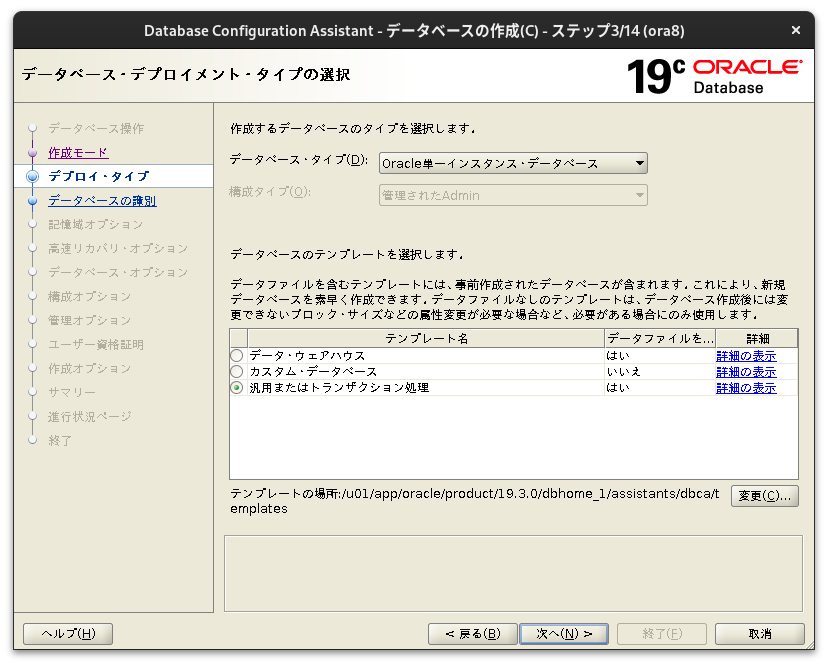Screen dimensions: 828x666
Task: Open help via ヘルプ(H) button
Action: (x=67, y=633)
